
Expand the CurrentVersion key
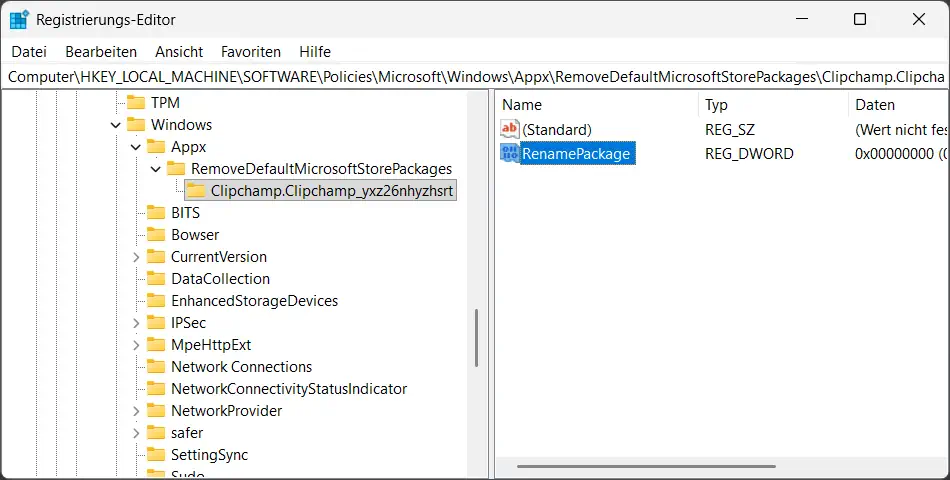coord(135,257)
